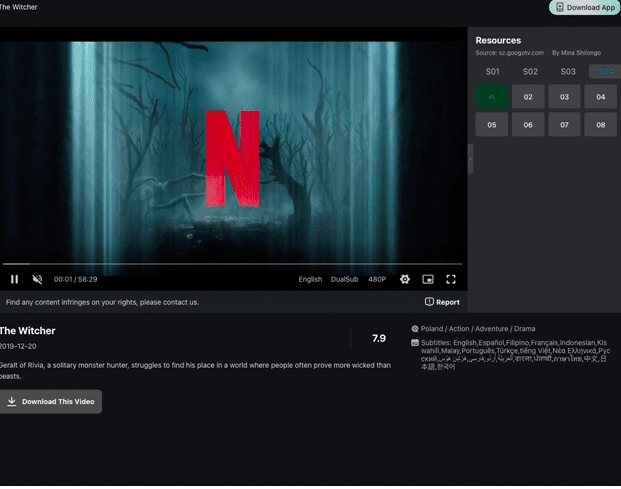621x489 pixels.
Task: Click the currently playing episode 01 tile
Action: tap(491, 97)
